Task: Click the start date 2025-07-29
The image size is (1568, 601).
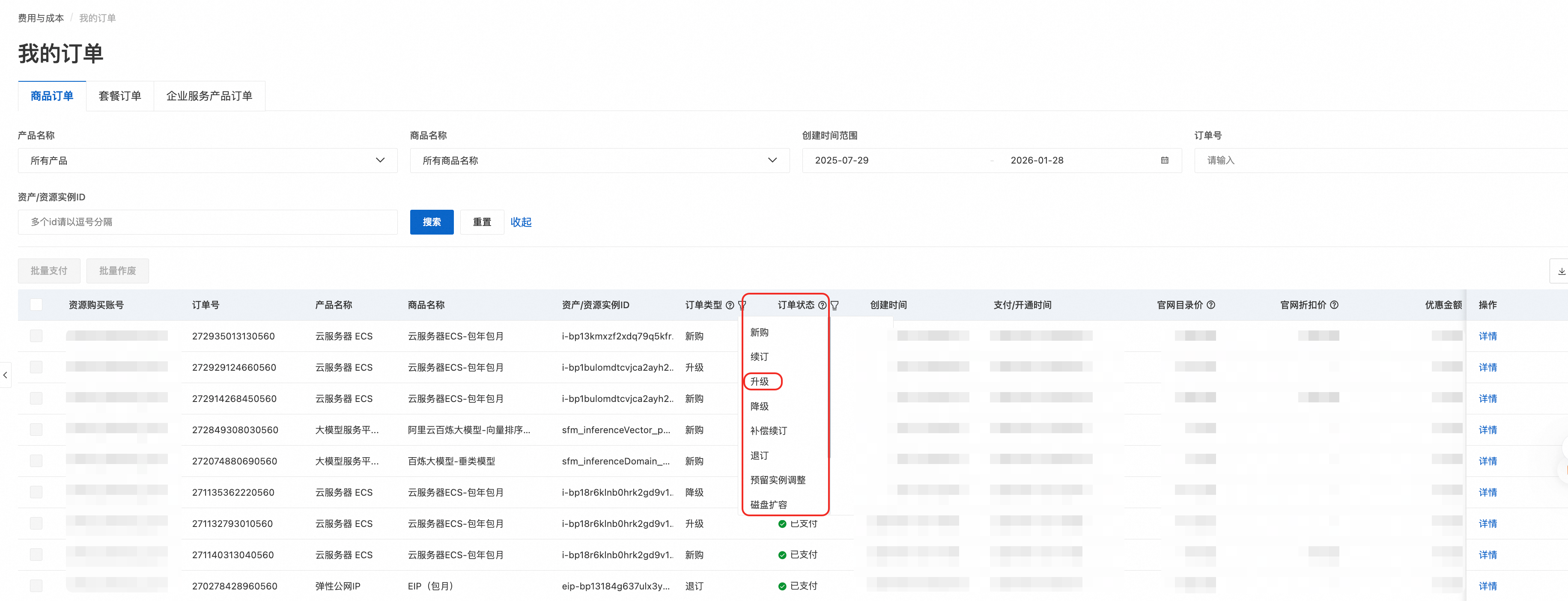Action: point(841,161)
